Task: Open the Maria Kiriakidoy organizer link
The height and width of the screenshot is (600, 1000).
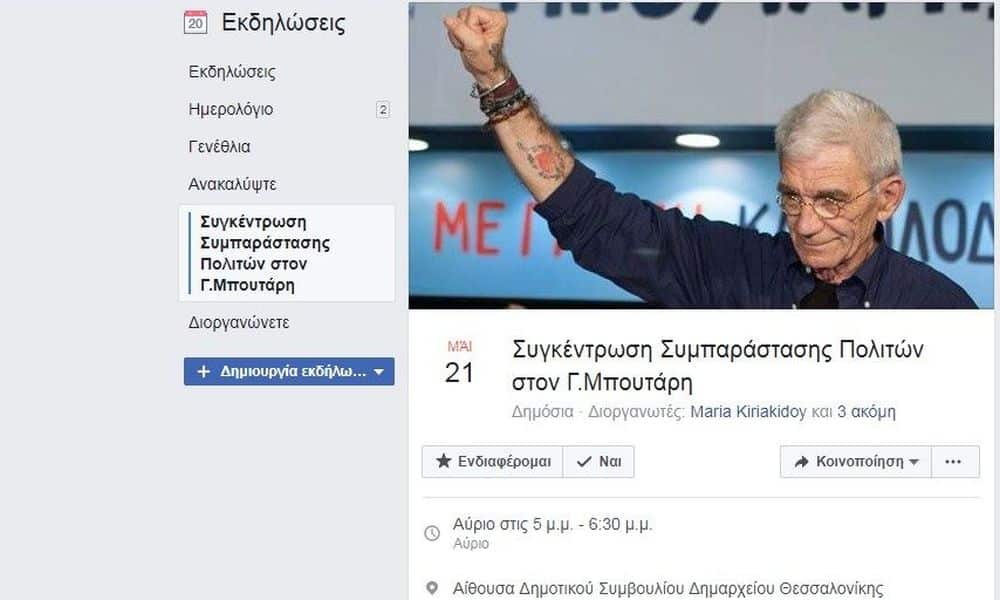Action: pyautogui.click(x=748, y=412)
